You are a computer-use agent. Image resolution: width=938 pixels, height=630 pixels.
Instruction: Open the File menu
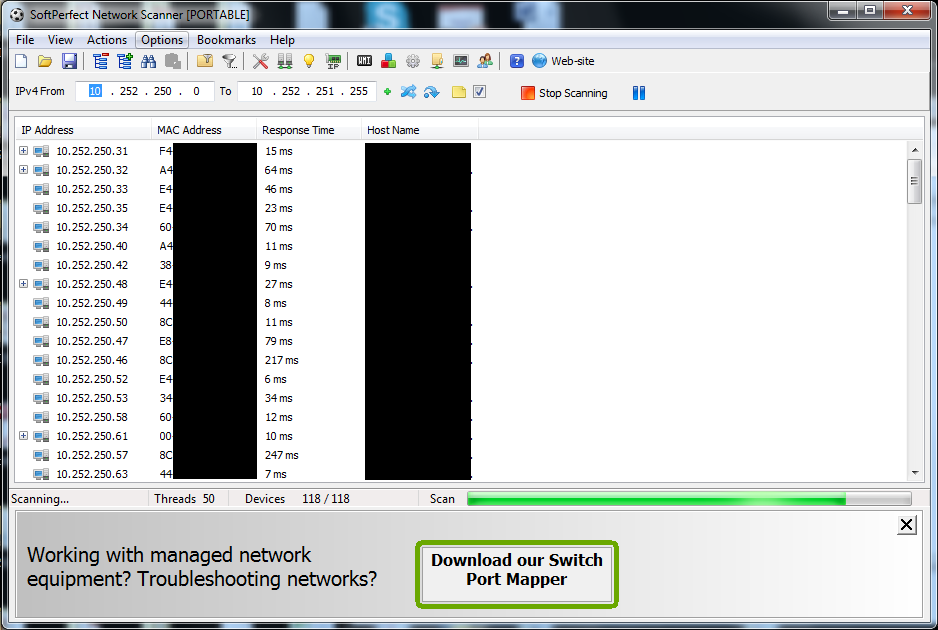25,40
